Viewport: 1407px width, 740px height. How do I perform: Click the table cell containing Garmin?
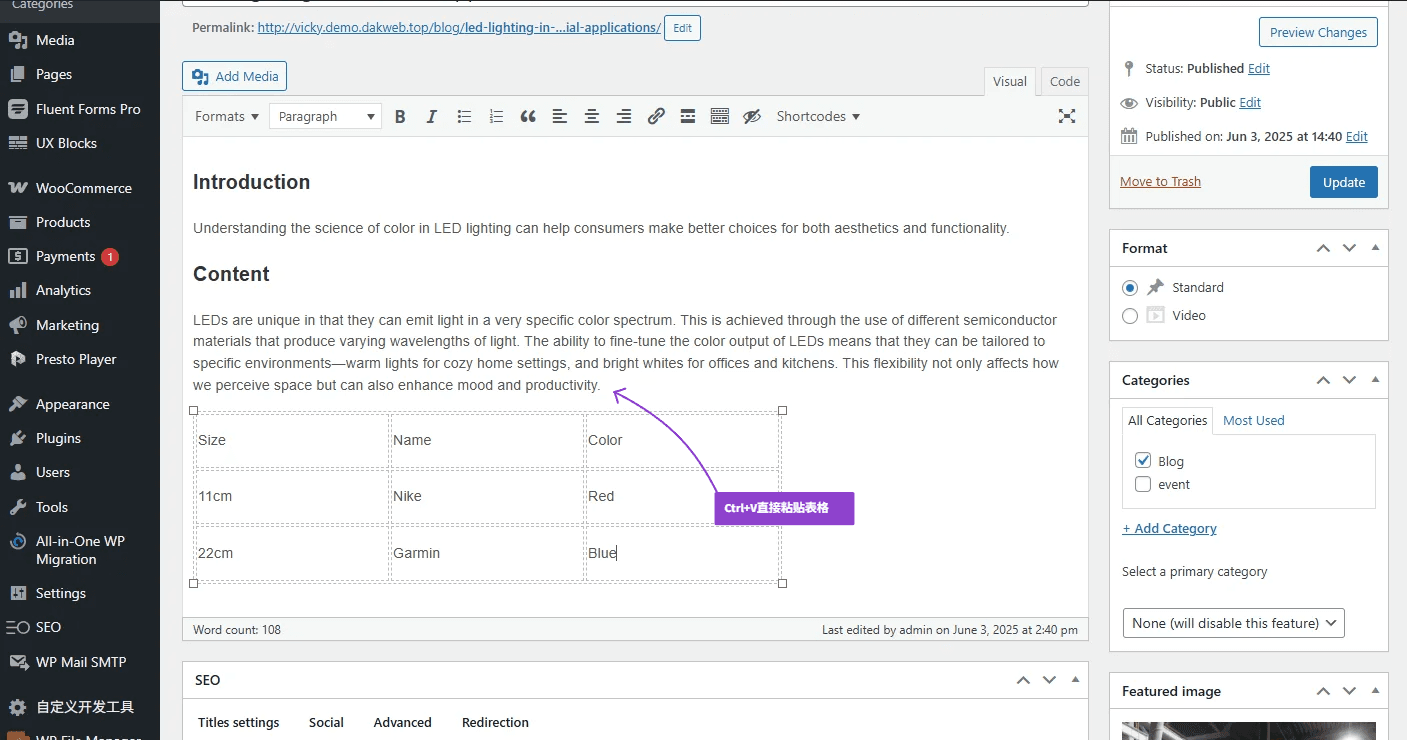tap(487, 553)
